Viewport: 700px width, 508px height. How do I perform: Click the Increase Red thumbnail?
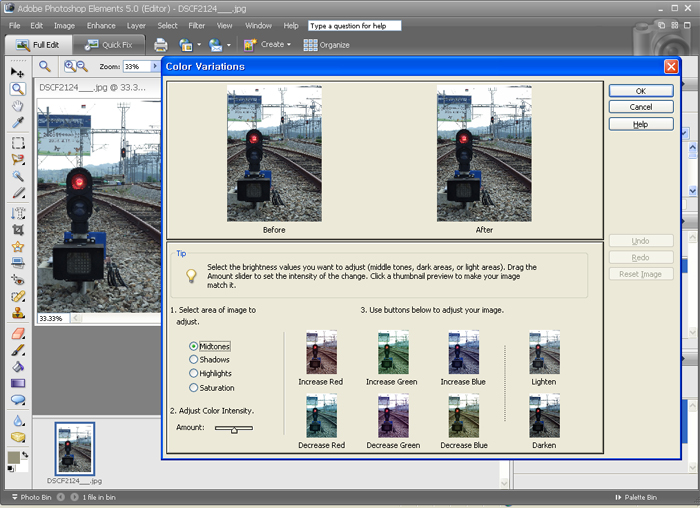click(x=321, y=353)
